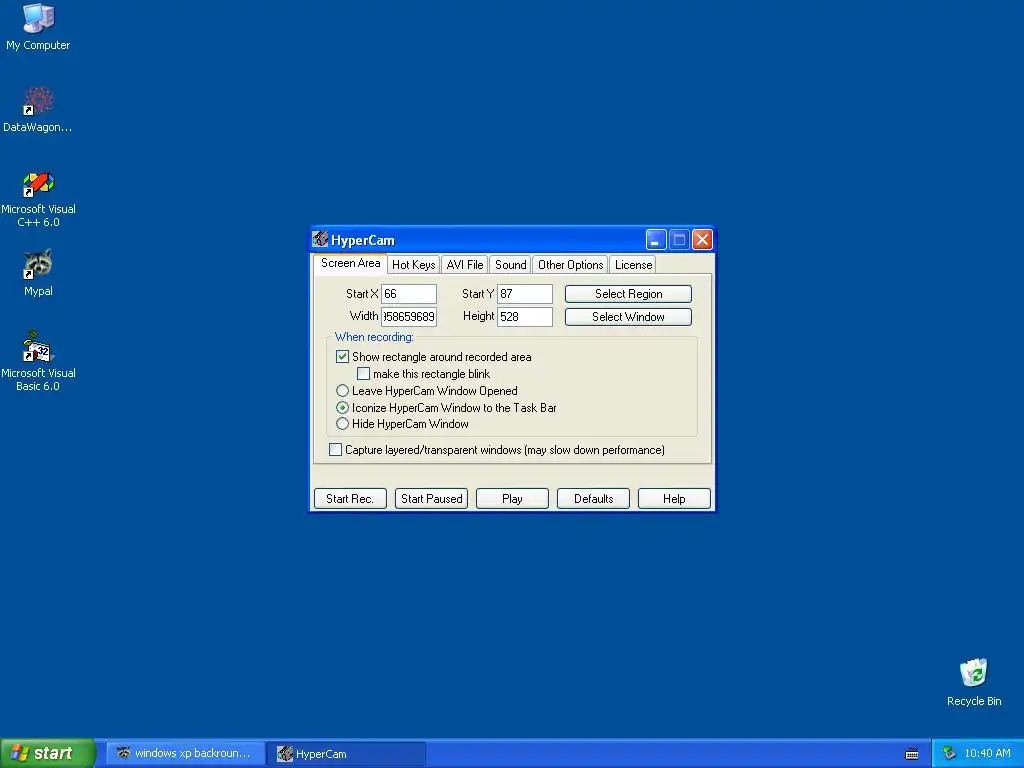This screenshot has height=768, width=1024.
Task: Select the Mypal browser desktop icon
Action: tap(38, 273)
